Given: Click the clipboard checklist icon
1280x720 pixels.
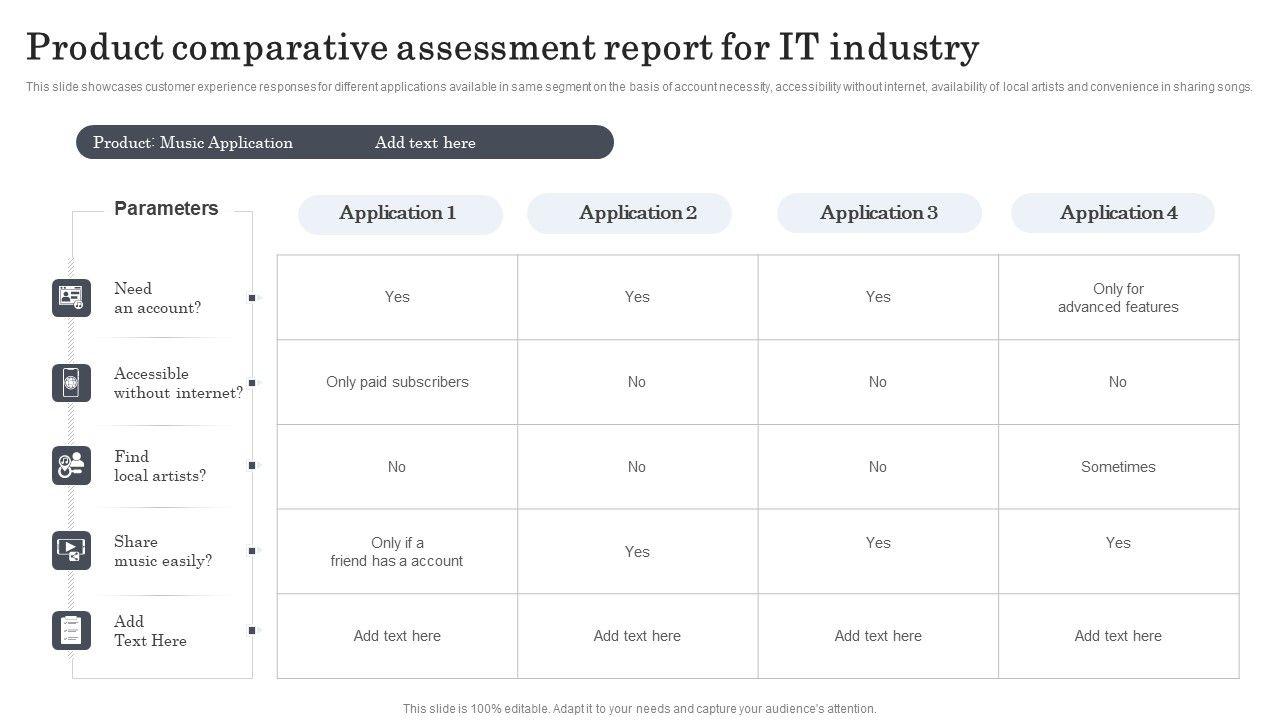Looking at the screenshot, I should click(71, 631).
